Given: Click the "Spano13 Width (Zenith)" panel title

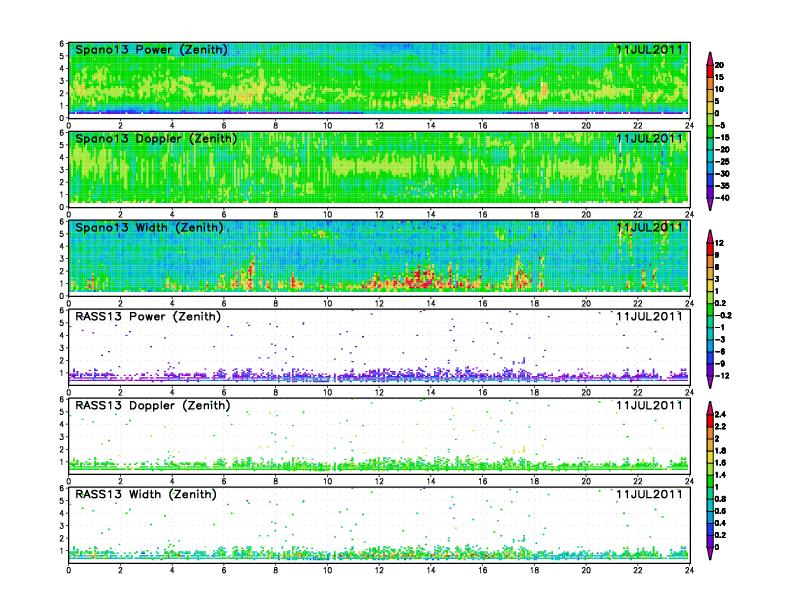Looking at the screenshot, I should [149, 228].
